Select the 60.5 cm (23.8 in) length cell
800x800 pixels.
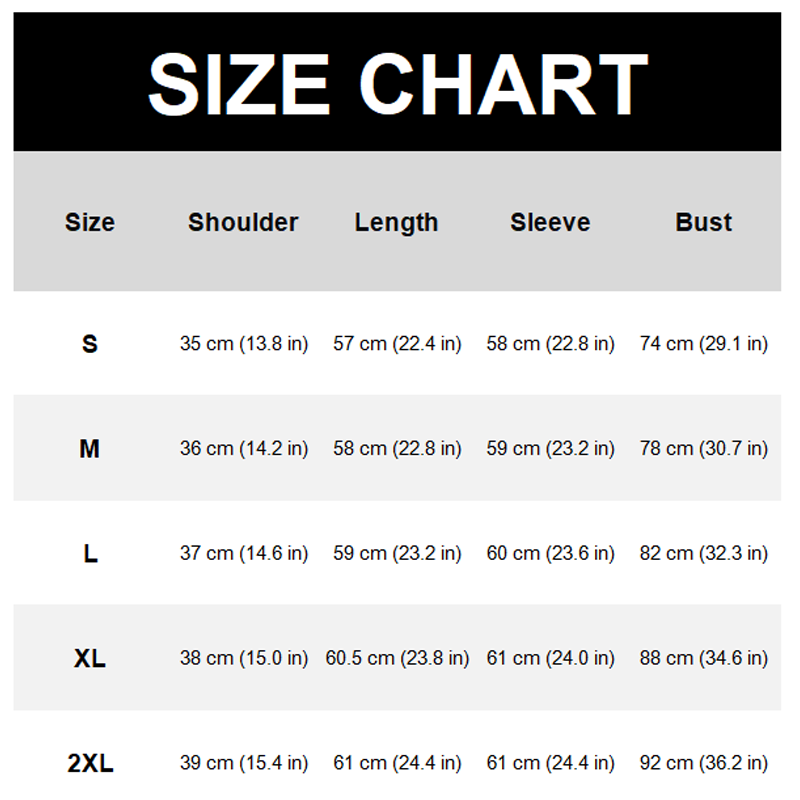[x=397, y=659]
